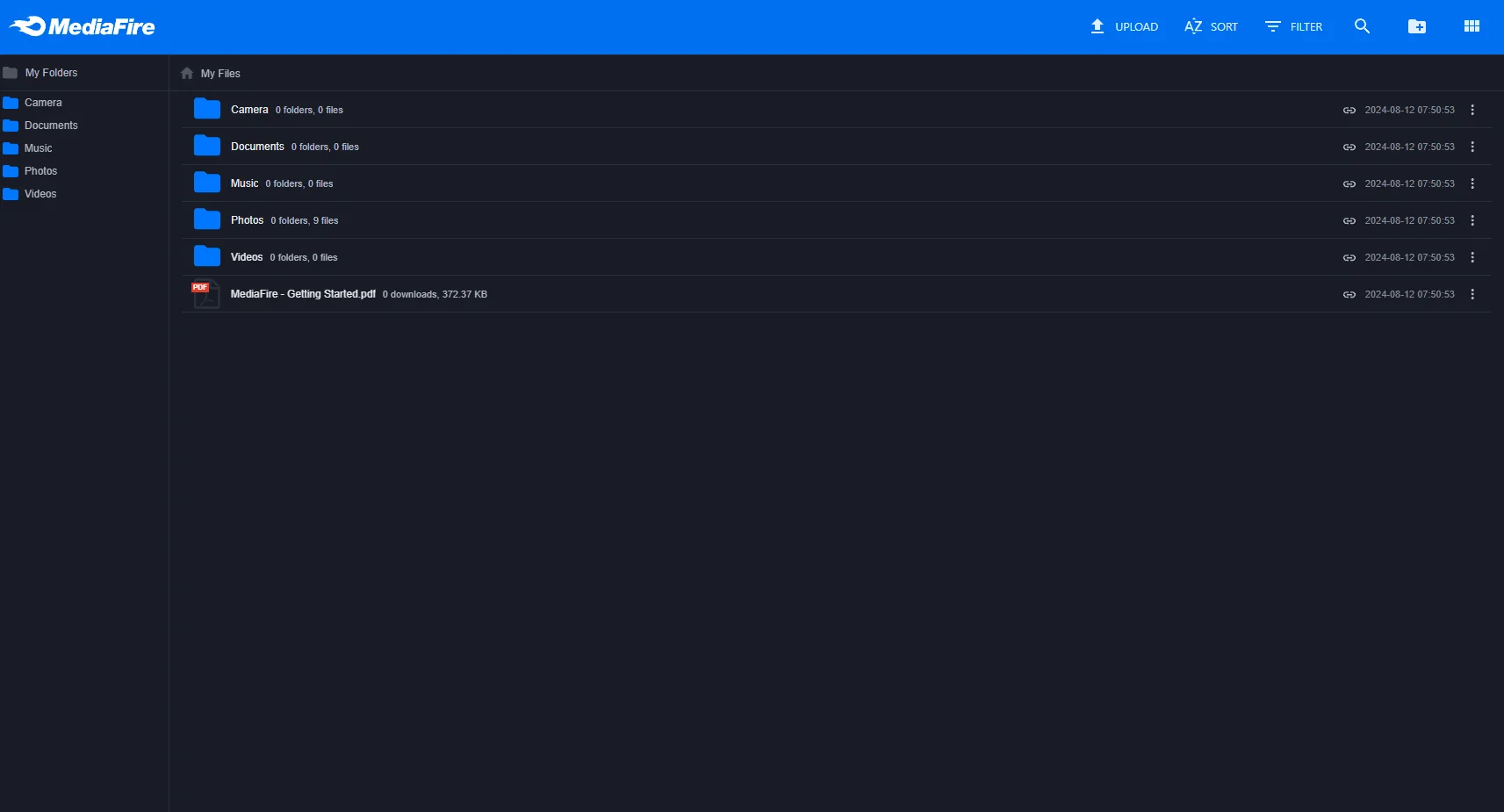Open Documents folder name in file list
This screenshot has height=812, width=1504.
[257, 147]
